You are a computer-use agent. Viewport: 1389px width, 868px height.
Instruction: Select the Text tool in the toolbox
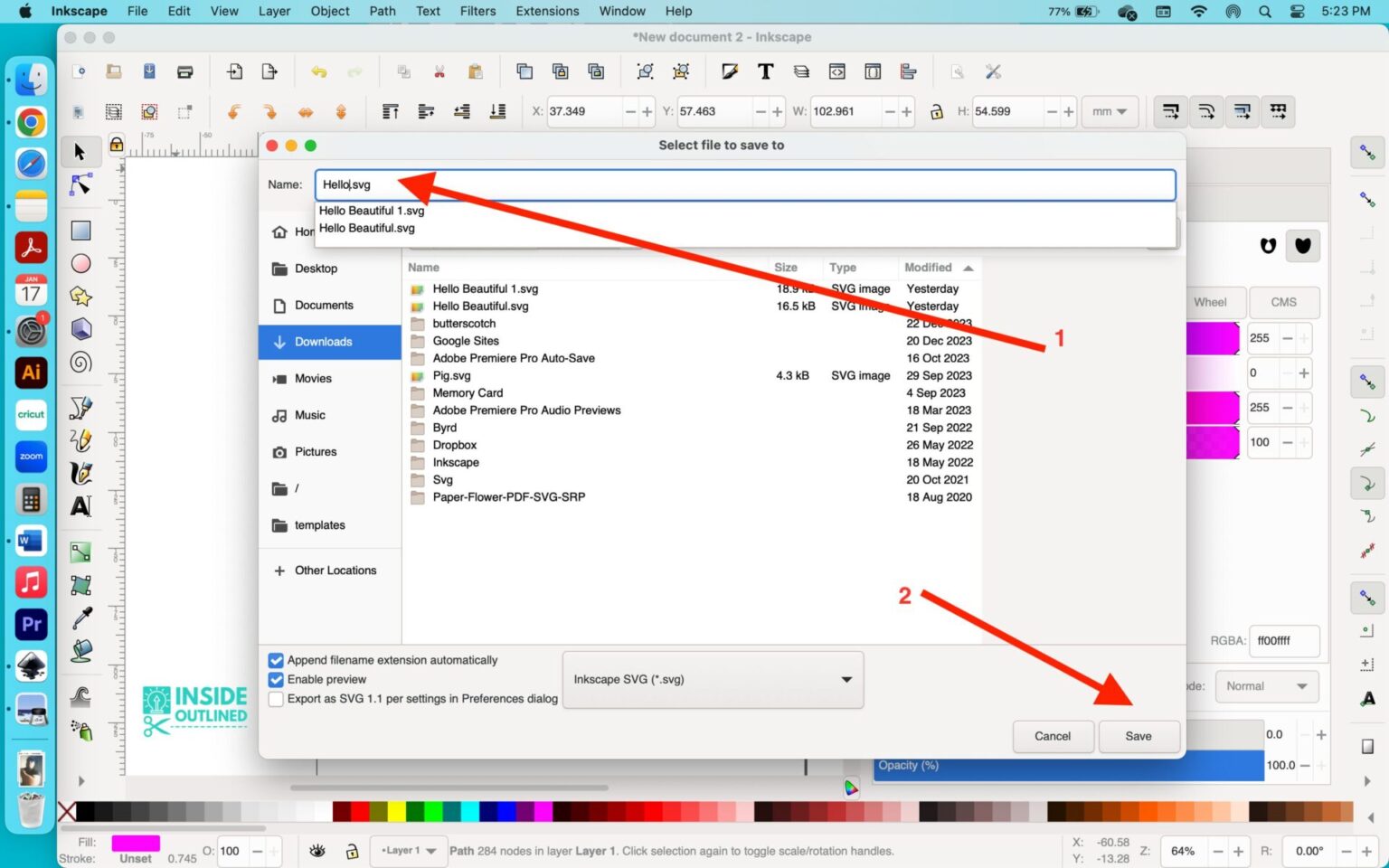[x=80, y=508]
